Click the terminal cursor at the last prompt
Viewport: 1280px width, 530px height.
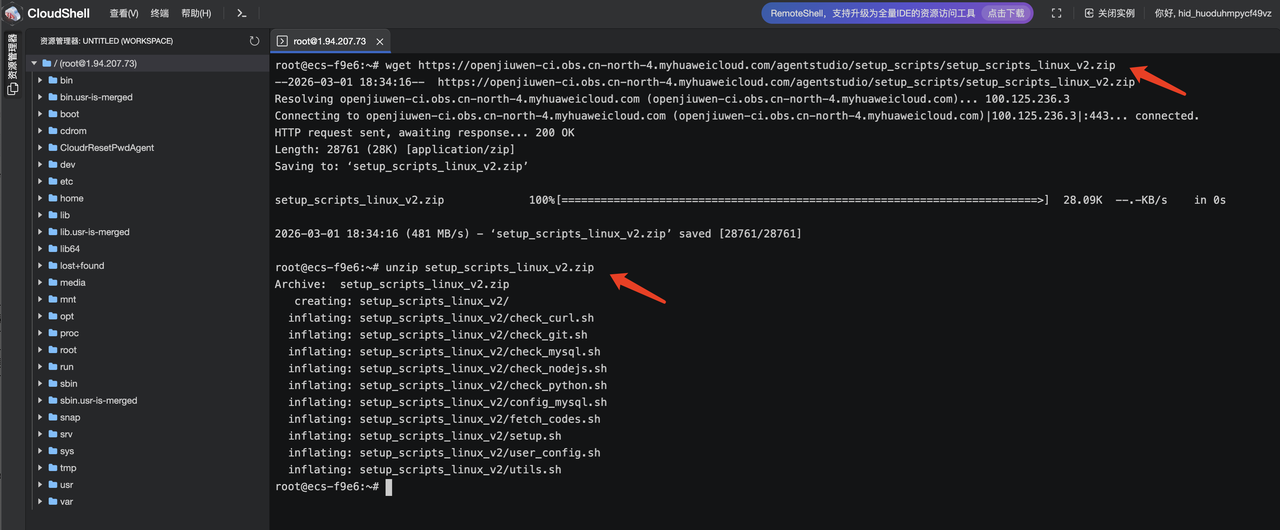click(x=389, y=486)
